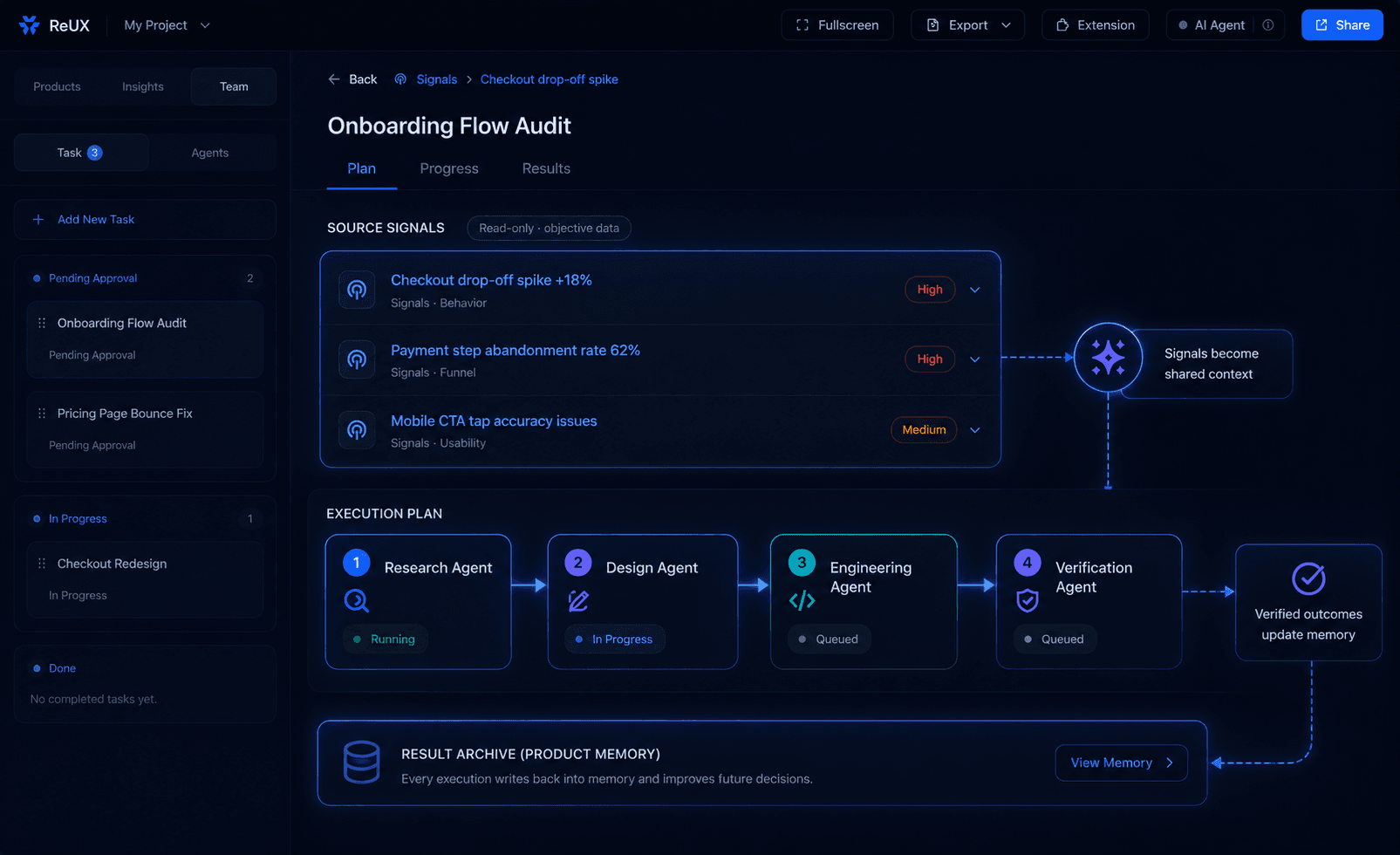This screenshot has height=855, width=1400.
Task: Expand Mobile CTA tap accuracy signal chevron
Action: (x=975, y=430)
